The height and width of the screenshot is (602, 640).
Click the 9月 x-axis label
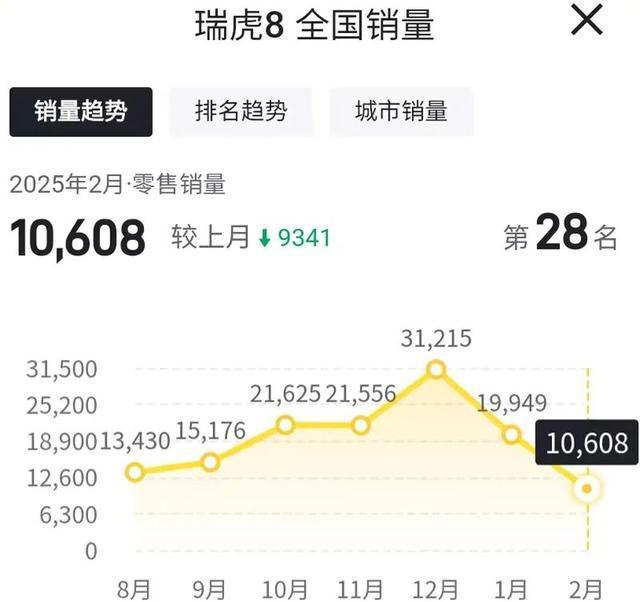click(209, 590)
